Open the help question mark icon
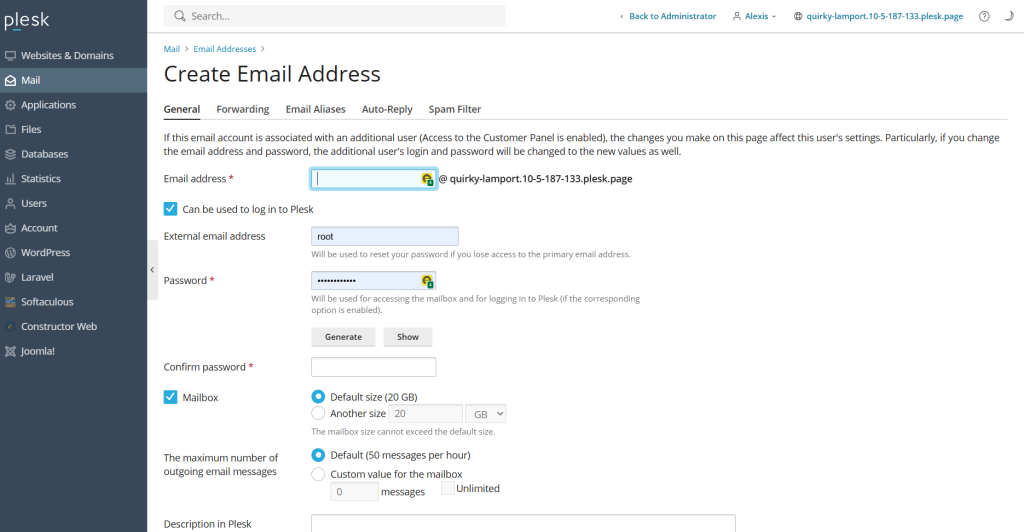 984,16
